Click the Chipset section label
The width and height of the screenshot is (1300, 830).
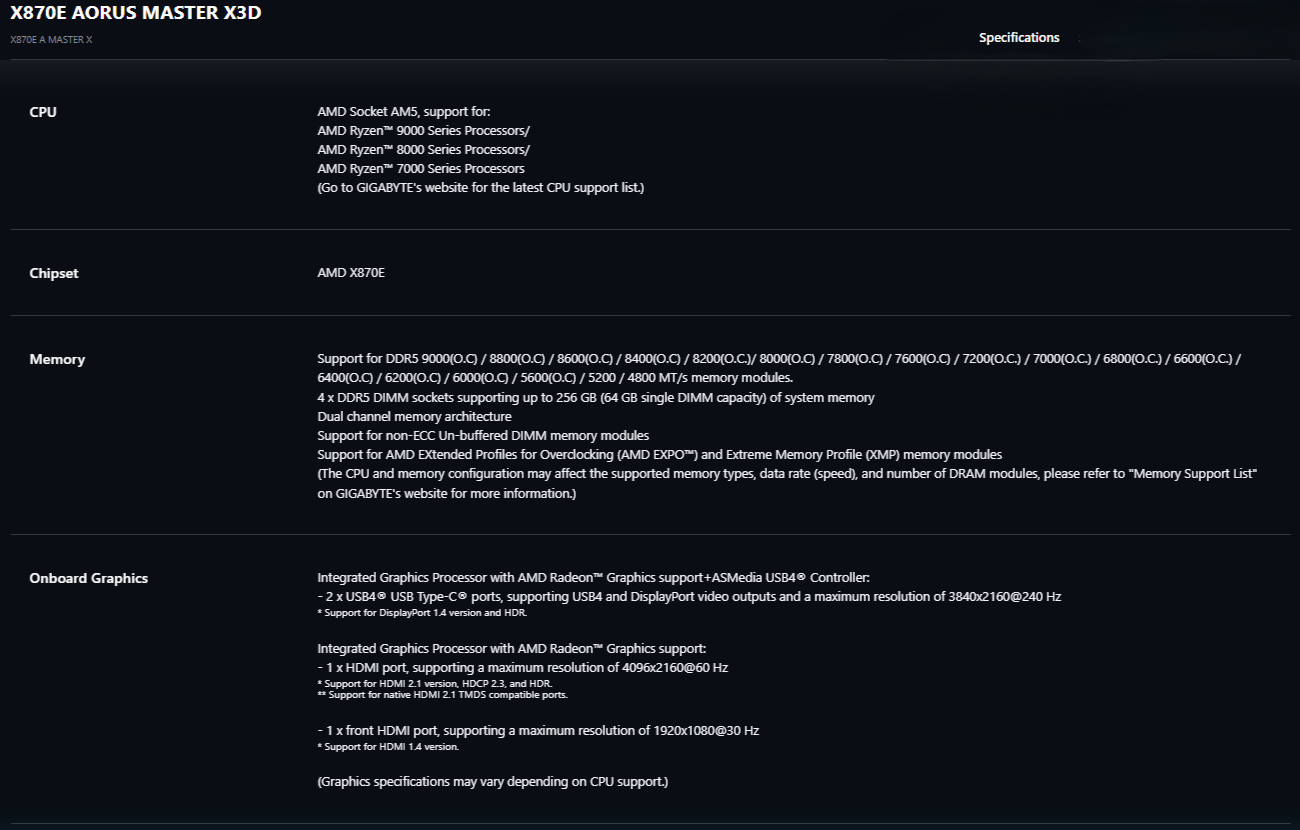[x=54, y=273]
